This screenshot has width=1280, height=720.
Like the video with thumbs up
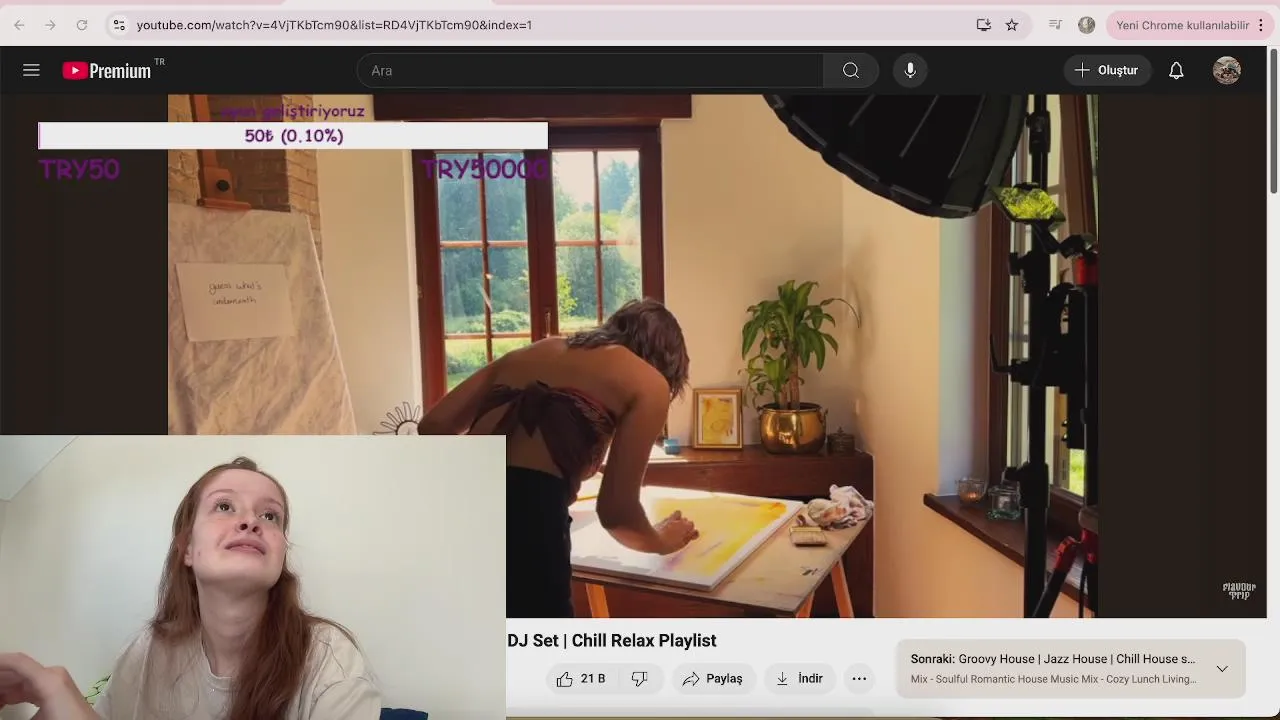pos(580,679)
